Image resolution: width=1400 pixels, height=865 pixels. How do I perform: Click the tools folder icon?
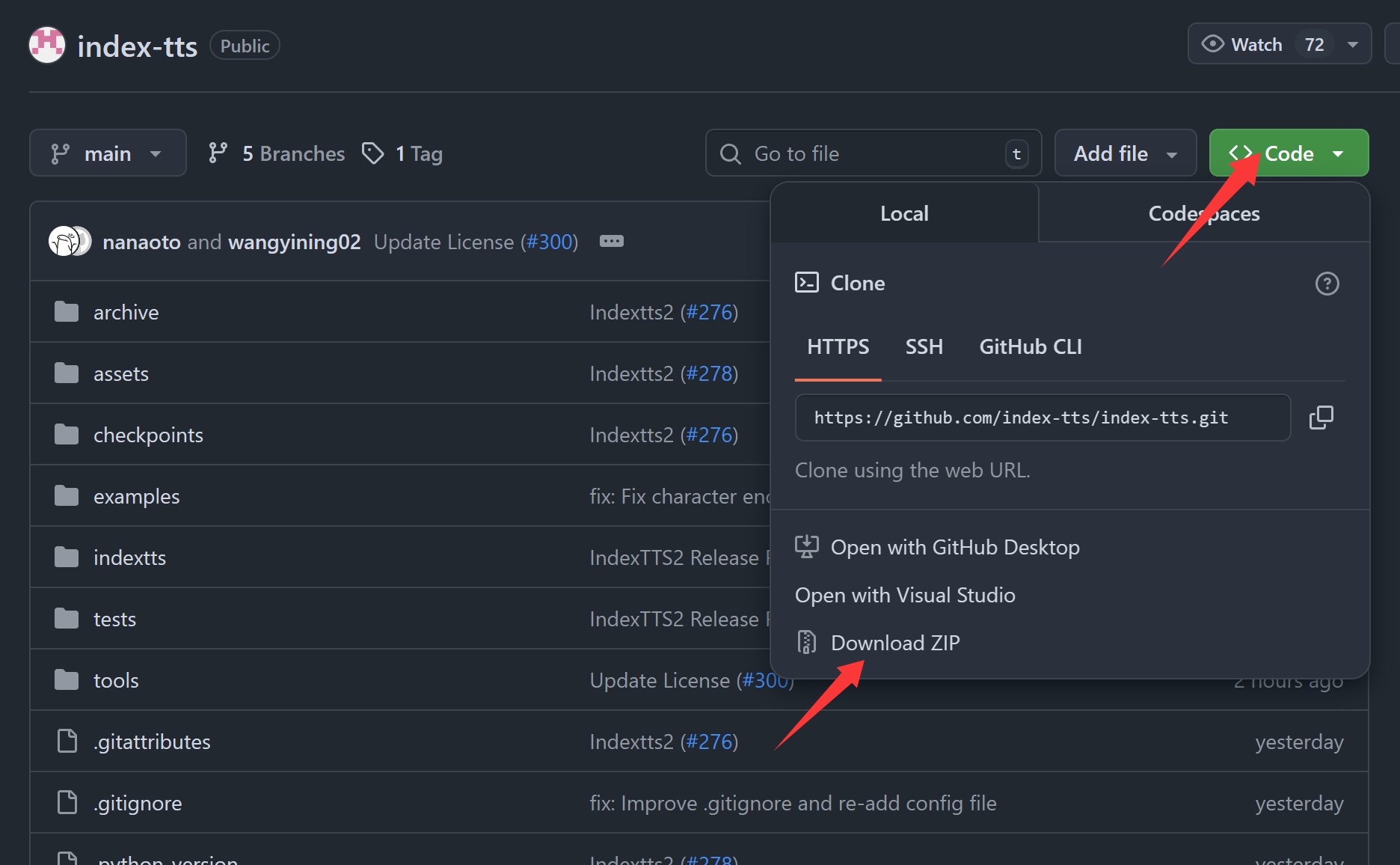pos(67,679)
